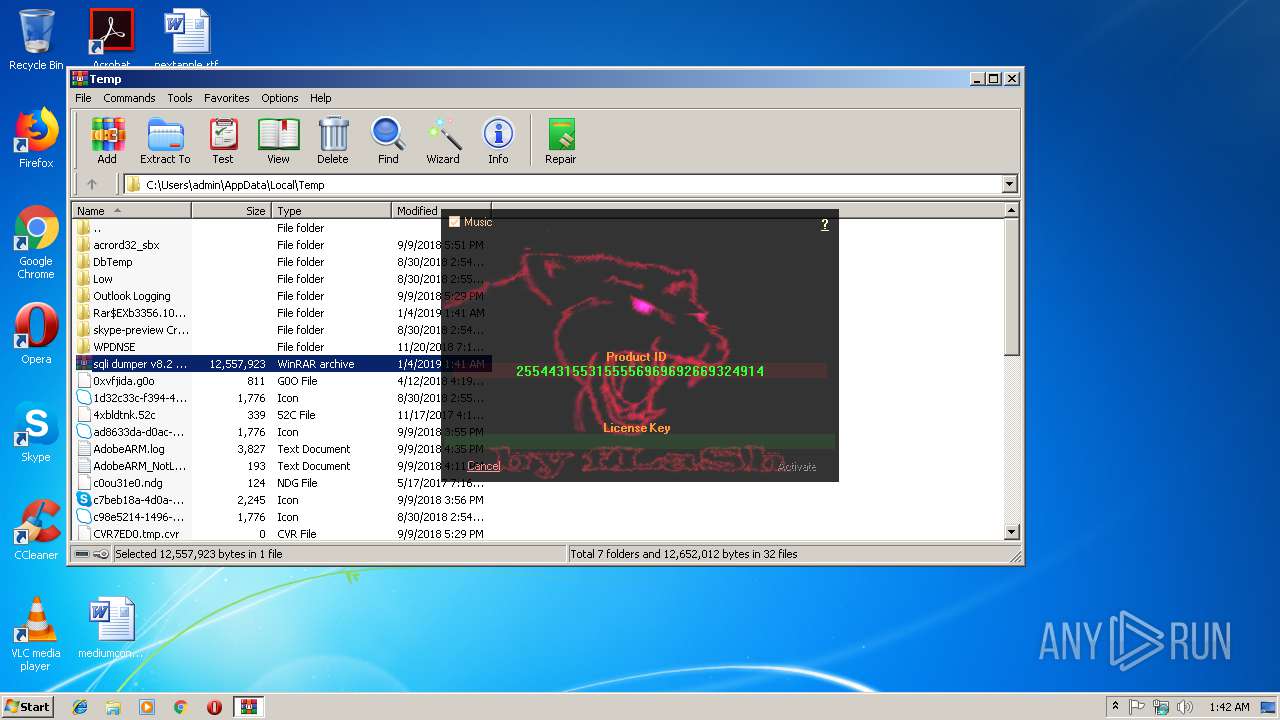Viewport: 1280px width, 720px height.
Task: Select the acrord32_sbx folder
Action: [x=126, y=245]
